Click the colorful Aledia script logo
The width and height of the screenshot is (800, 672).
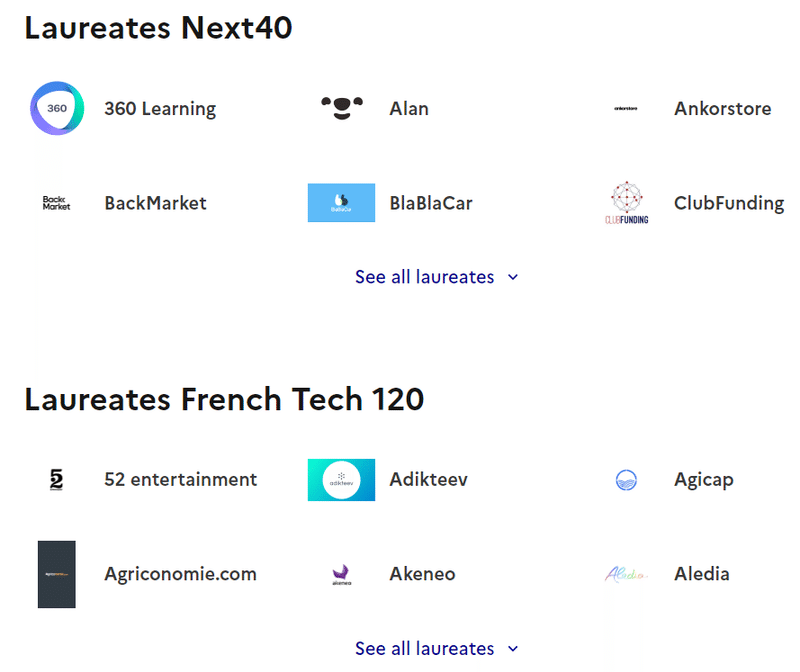tap(626, 574)
